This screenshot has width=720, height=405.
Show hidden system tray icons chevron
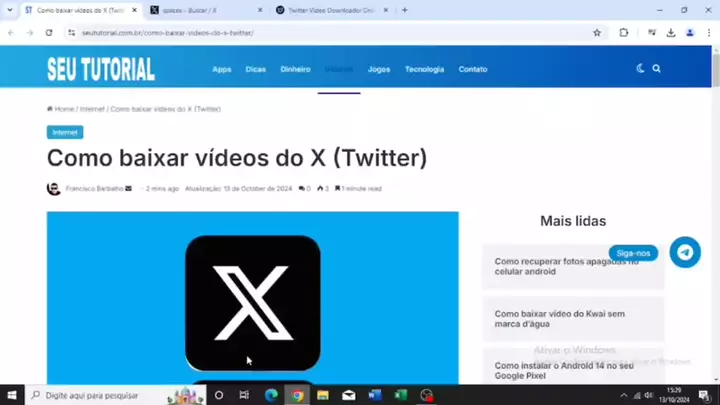(x=624, y=395)
